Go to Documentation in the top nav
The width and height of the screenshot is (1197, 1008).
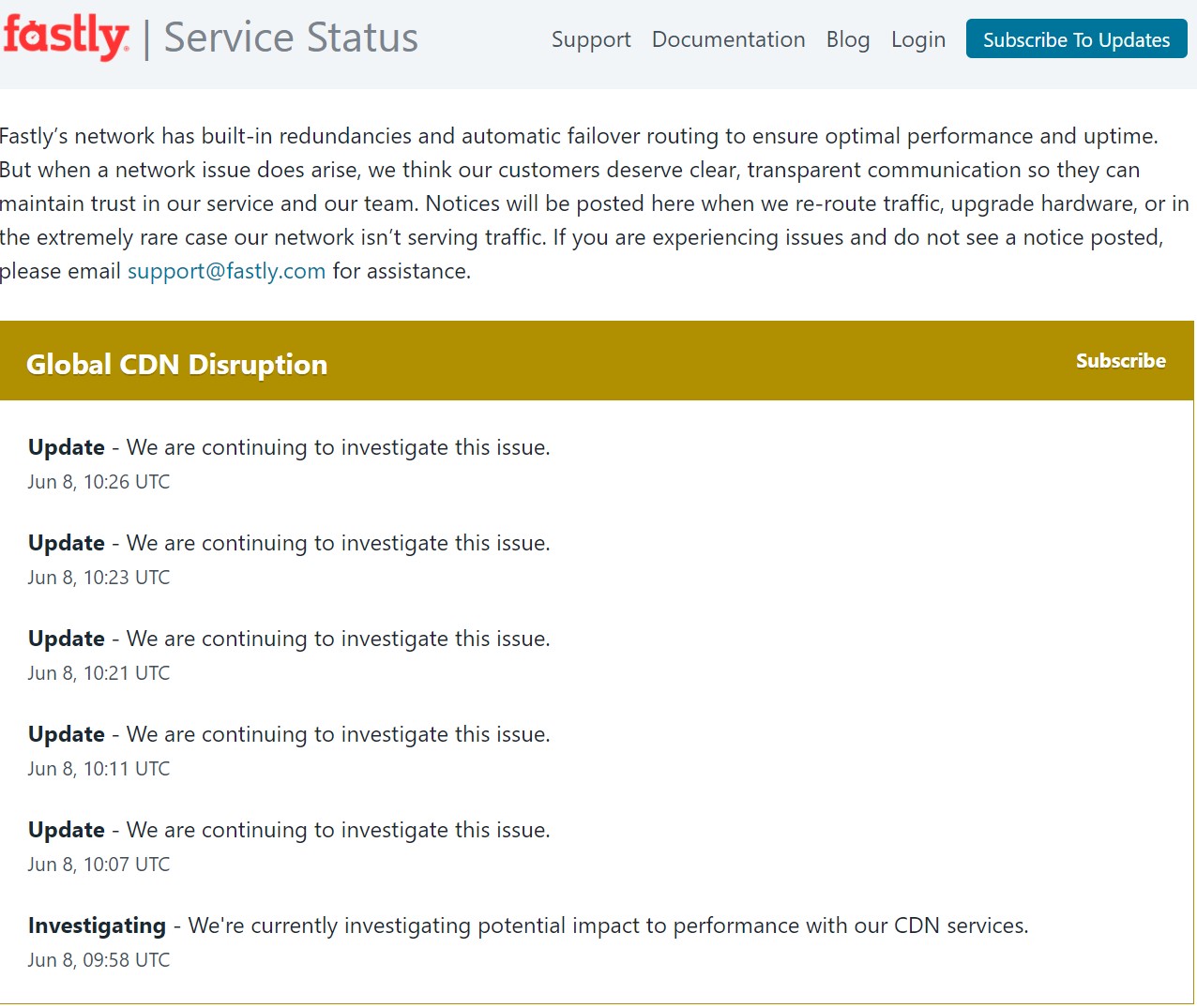click(x=728, y=40)
